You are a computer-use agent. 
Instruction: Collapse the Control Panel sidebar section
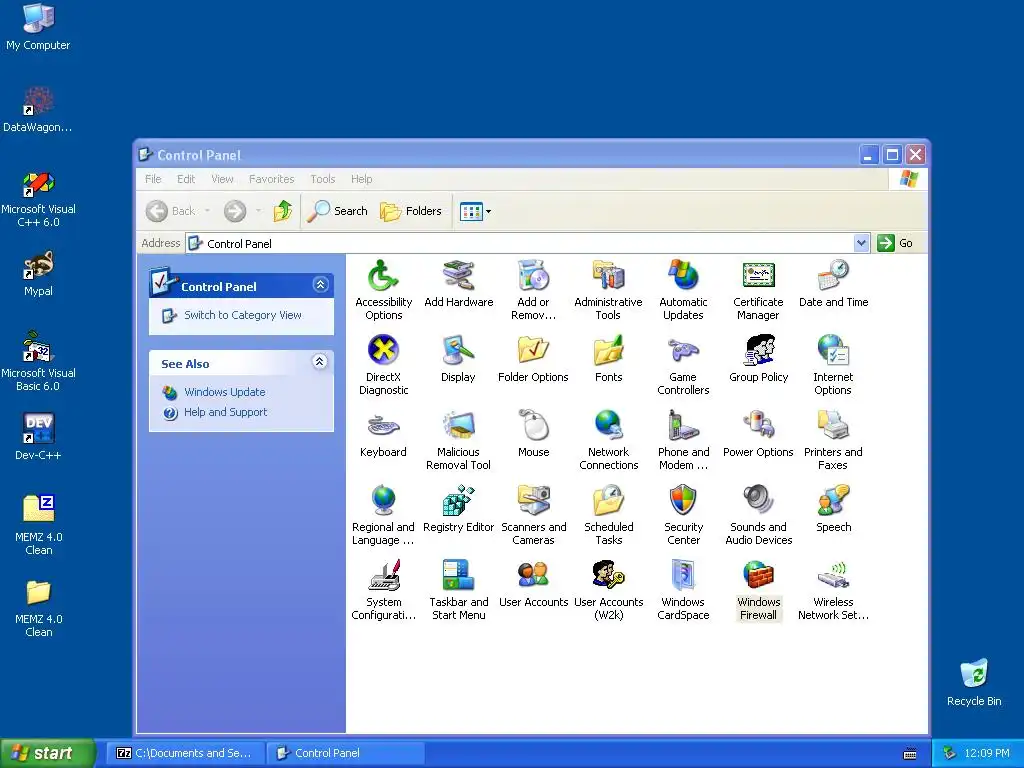[x=320, y=285]
